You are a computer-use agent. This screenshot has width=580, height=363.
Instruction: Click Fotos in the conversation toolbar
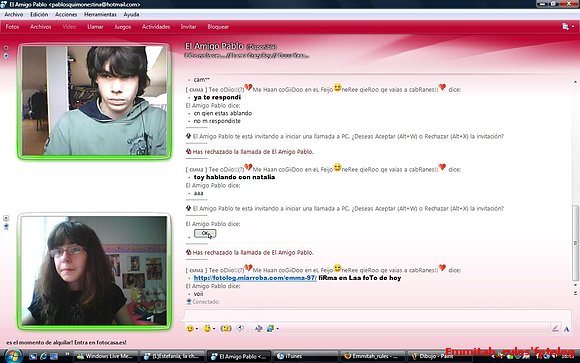point(12,27)
